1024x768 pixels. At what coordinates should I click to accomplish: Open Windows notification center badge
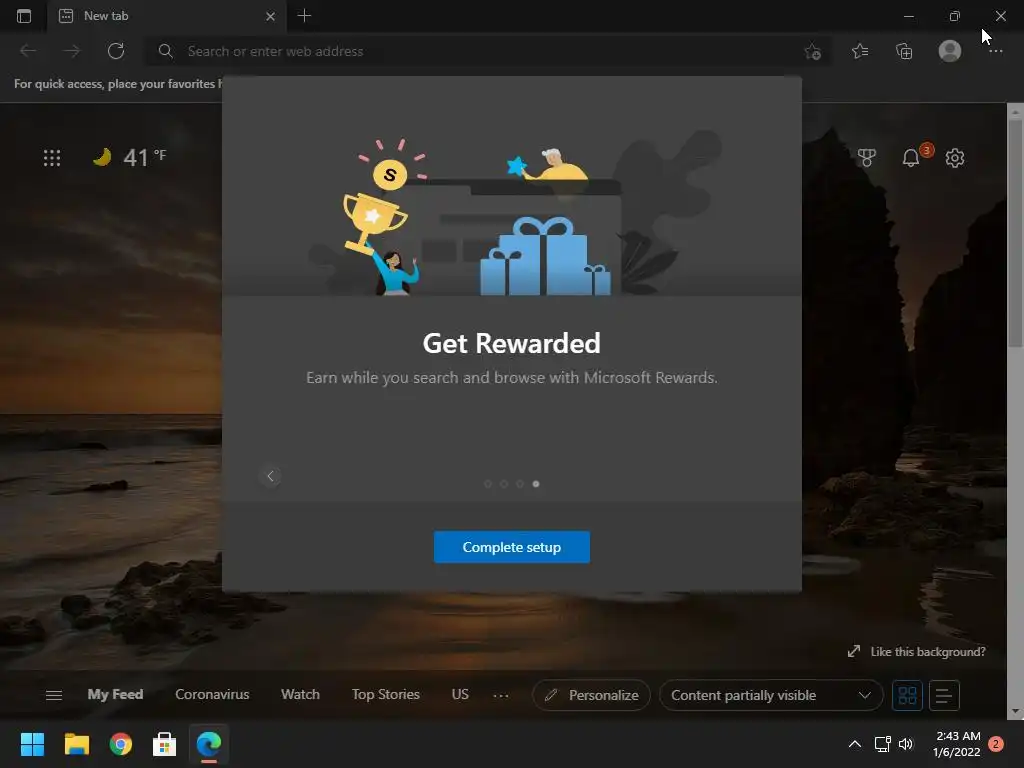[x=996, y=744]
